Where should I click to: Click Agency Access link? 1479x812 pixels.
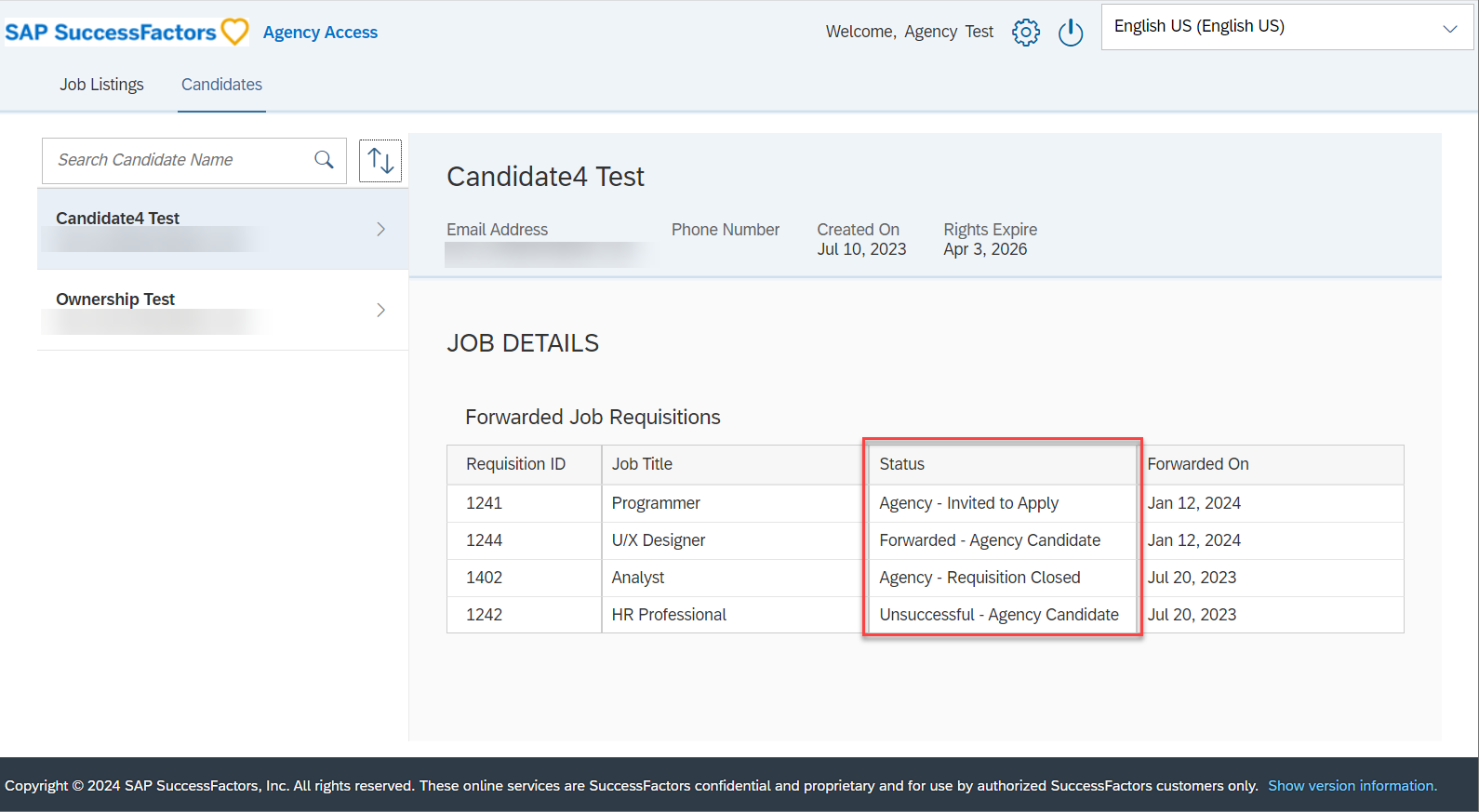pyautogui.click(x=320, y=33)
